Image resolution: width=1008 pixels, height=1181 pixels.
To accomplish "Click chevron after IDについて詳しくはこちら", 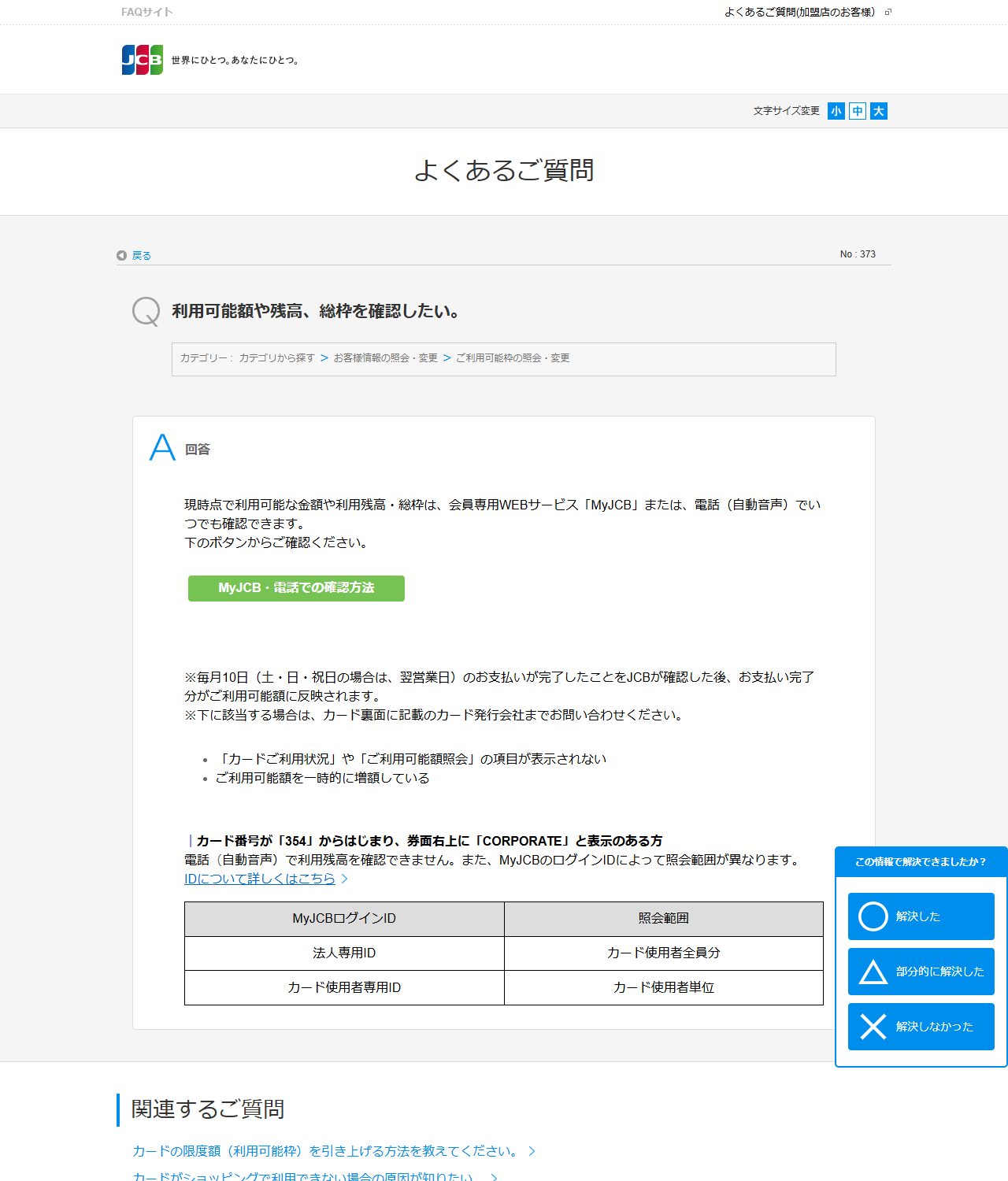I will [x=344, y=879].
